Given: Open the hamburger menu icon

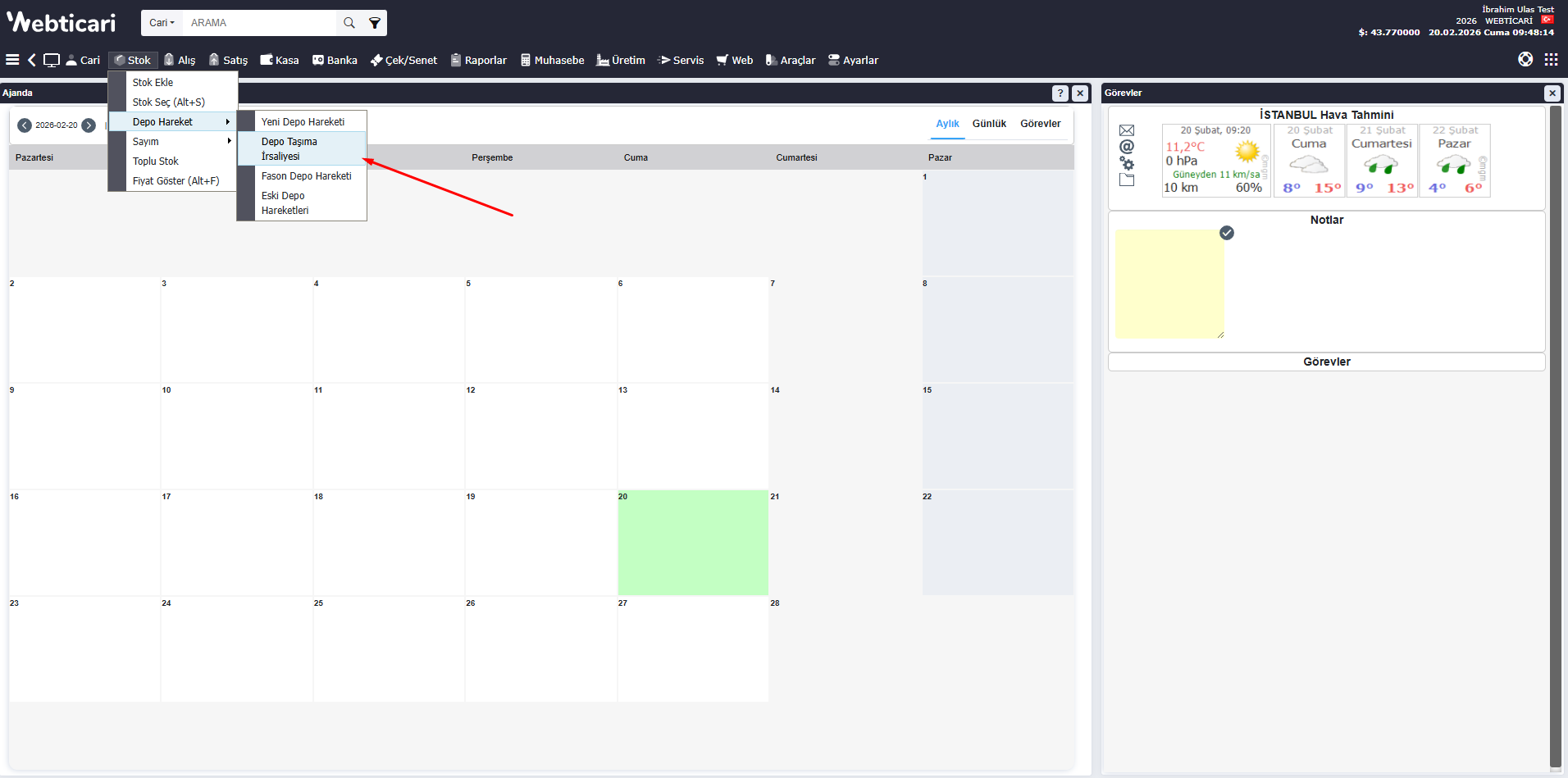Looking at the screenshot, I should coord(12,60).
